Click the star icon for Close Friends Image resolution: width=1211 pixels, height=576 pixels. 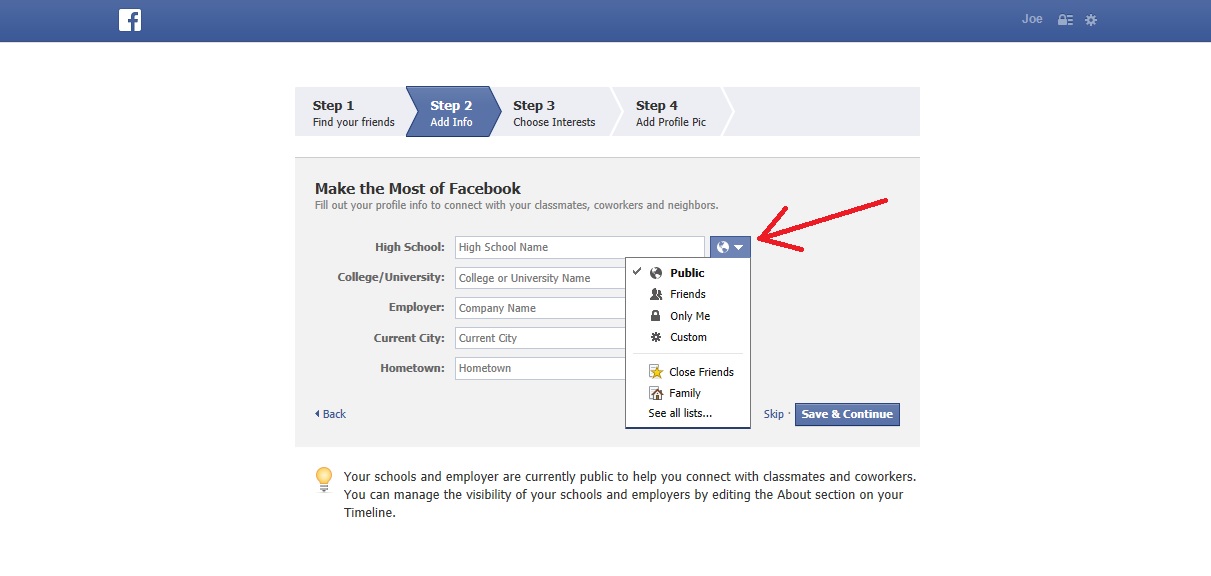pyautogui.click(x=656, y=371)
